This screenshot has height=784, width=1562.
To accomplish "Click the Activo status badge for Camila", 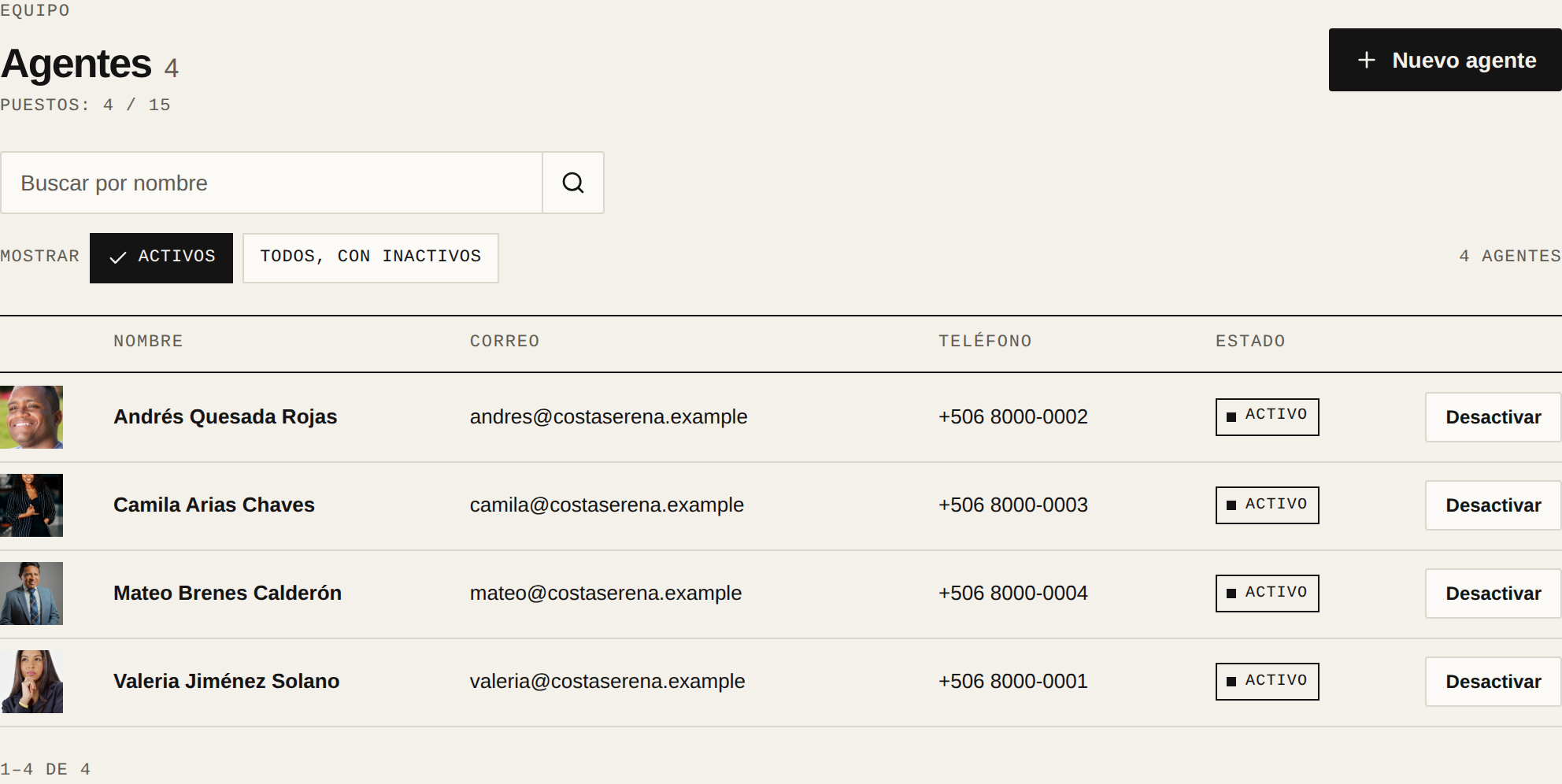I will tap(1268, 505).
